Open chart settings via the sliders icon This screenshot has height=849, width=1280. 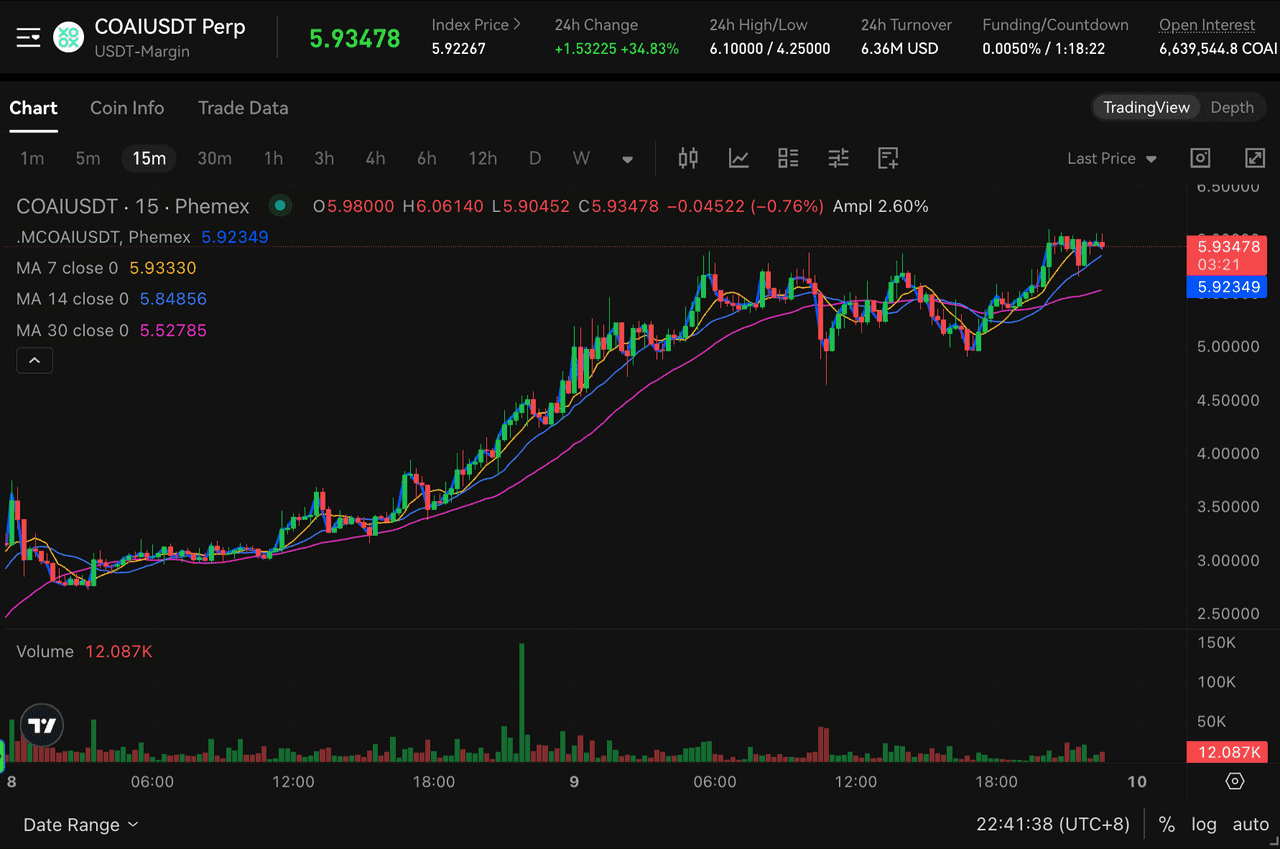(x=838, y=158)
